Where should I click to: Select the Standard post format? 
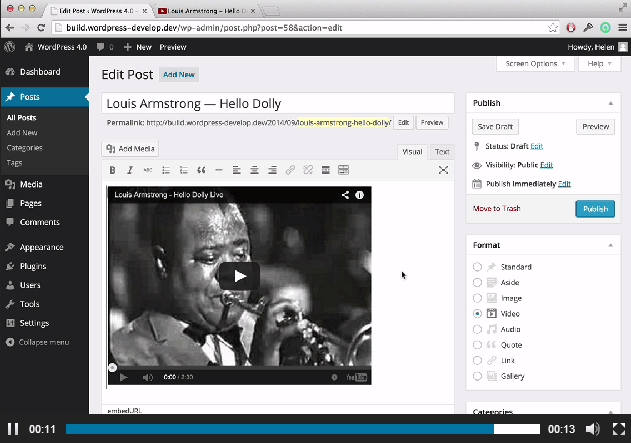point(477,267)
